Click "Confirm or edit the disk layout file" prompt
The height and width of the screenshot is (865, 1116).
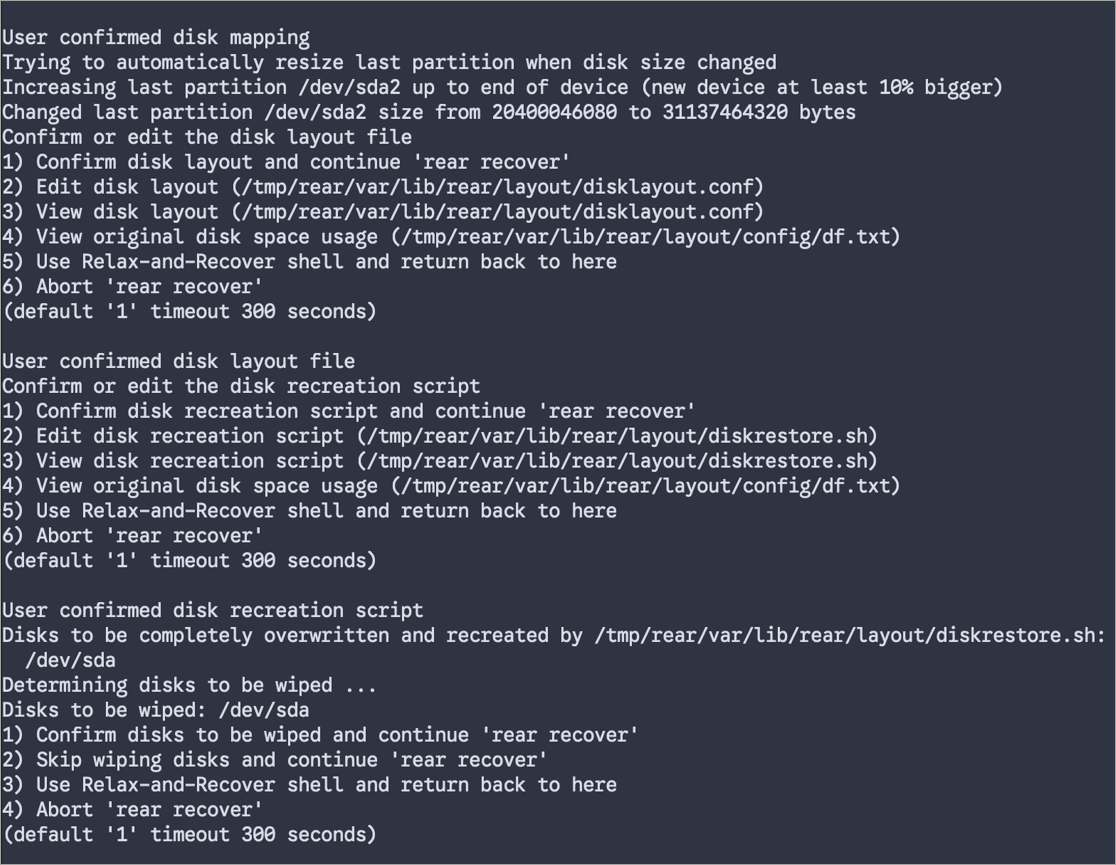click(x=207, y=137)
